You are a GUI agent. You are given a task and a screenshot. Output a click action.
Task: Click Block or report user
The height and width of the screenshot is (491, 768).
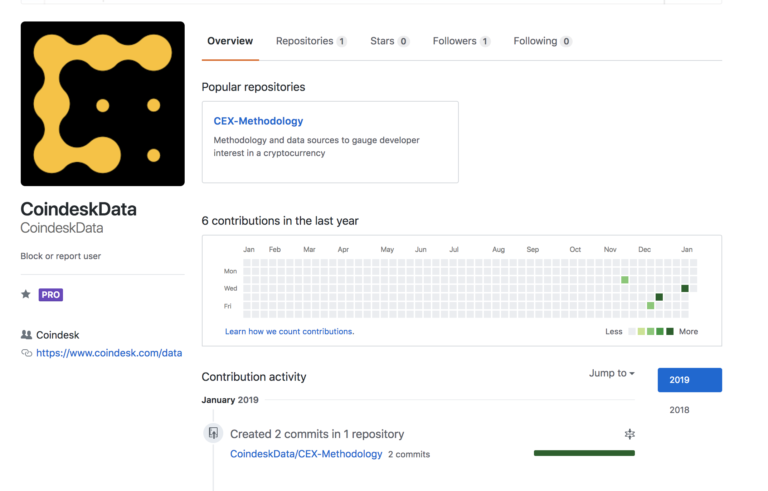click(x=61, y=256)
